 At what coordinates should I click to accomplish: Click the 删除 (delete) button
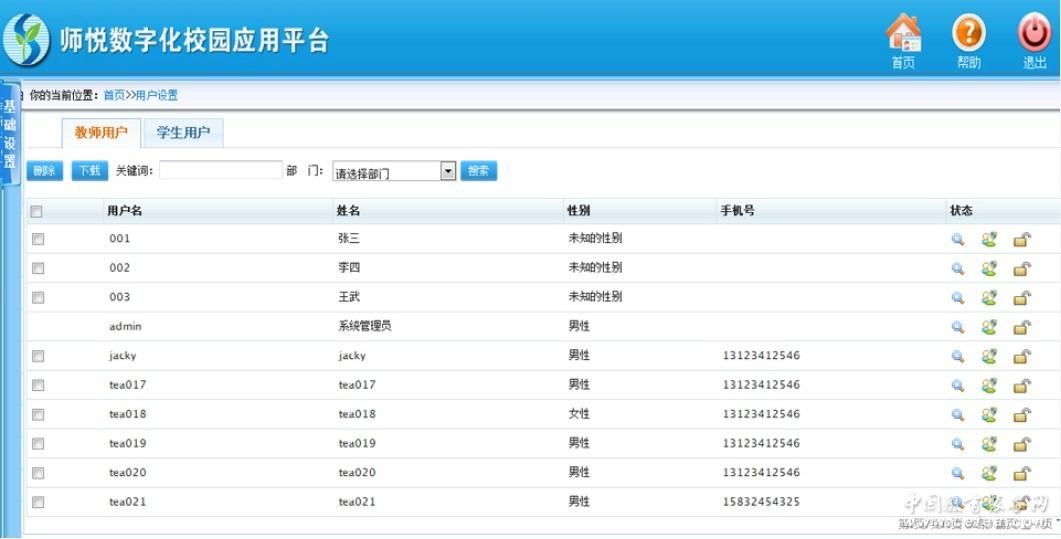coord(44,171)
